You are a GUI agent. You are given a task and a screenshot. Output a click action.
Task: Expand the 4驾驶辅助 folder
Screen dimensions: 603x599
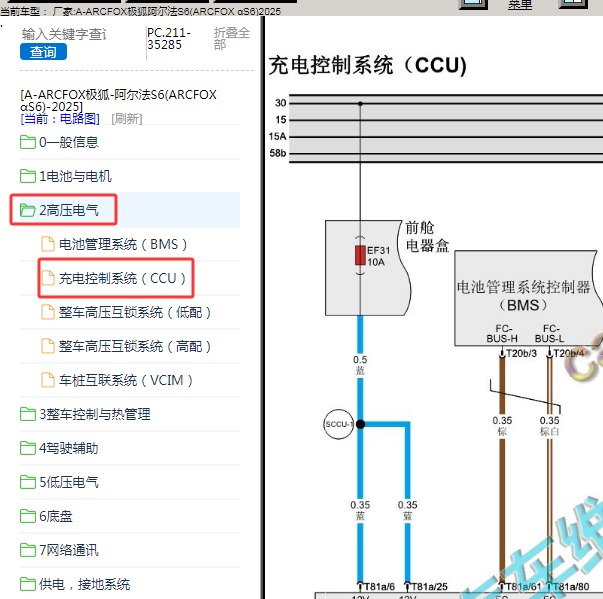point(68,448)
